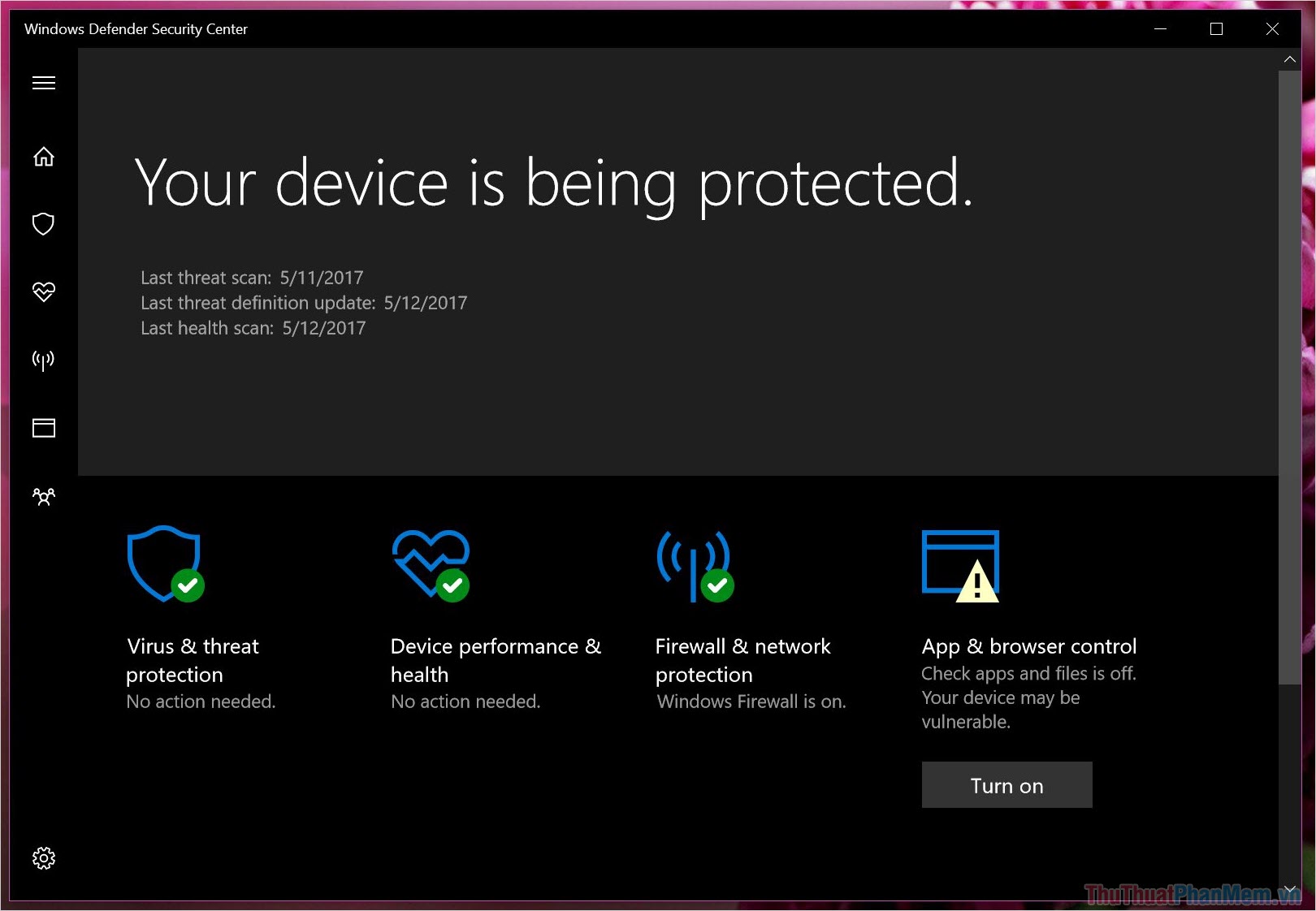This screenshot has width=1316, height=911.
Task: Click the Family options icon in sidebar
Action: [x=43, y=496]
